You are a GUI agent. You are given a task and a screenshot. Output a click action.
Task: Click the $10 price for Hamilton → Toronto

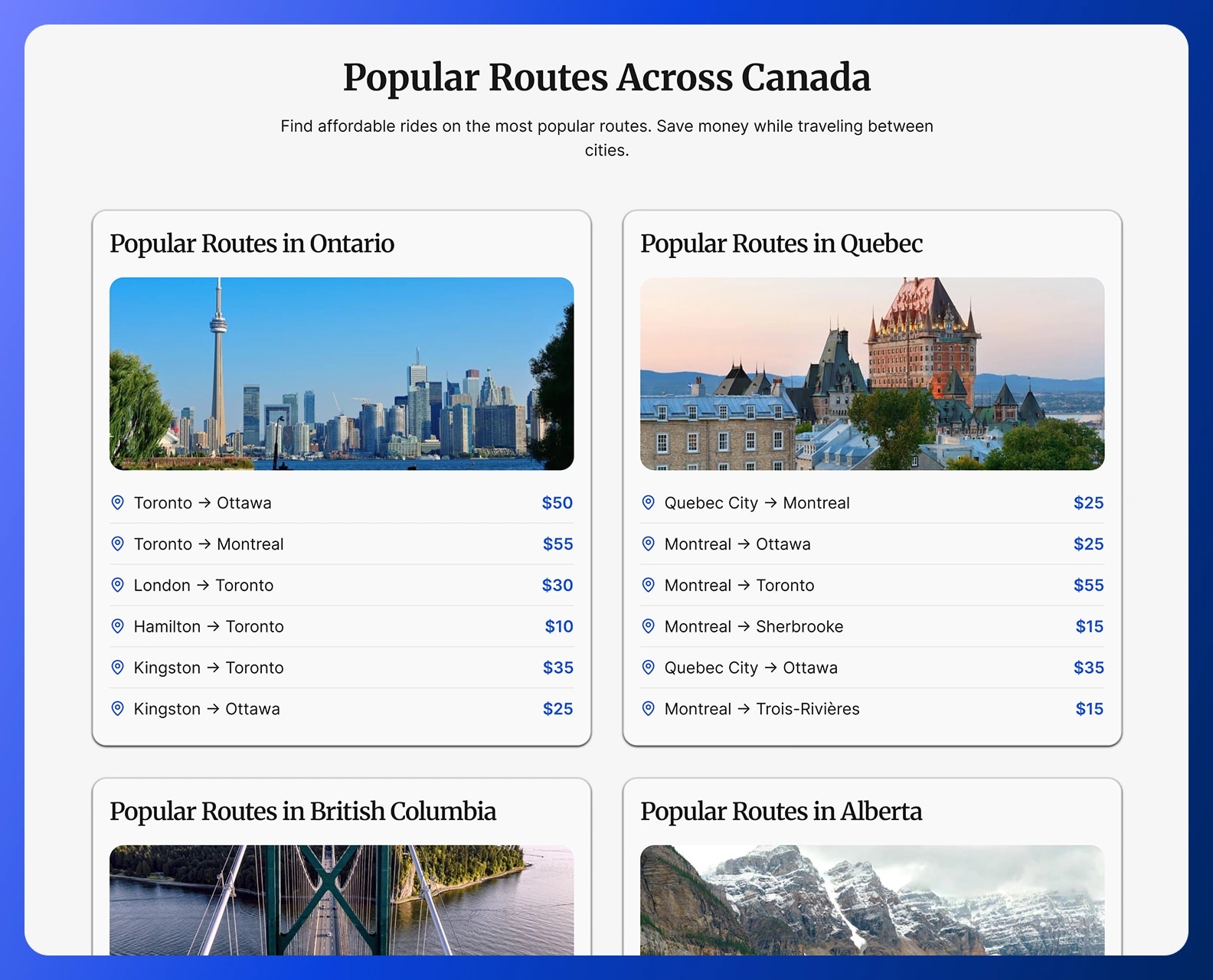pyautogui.click(x=559, y=627)
